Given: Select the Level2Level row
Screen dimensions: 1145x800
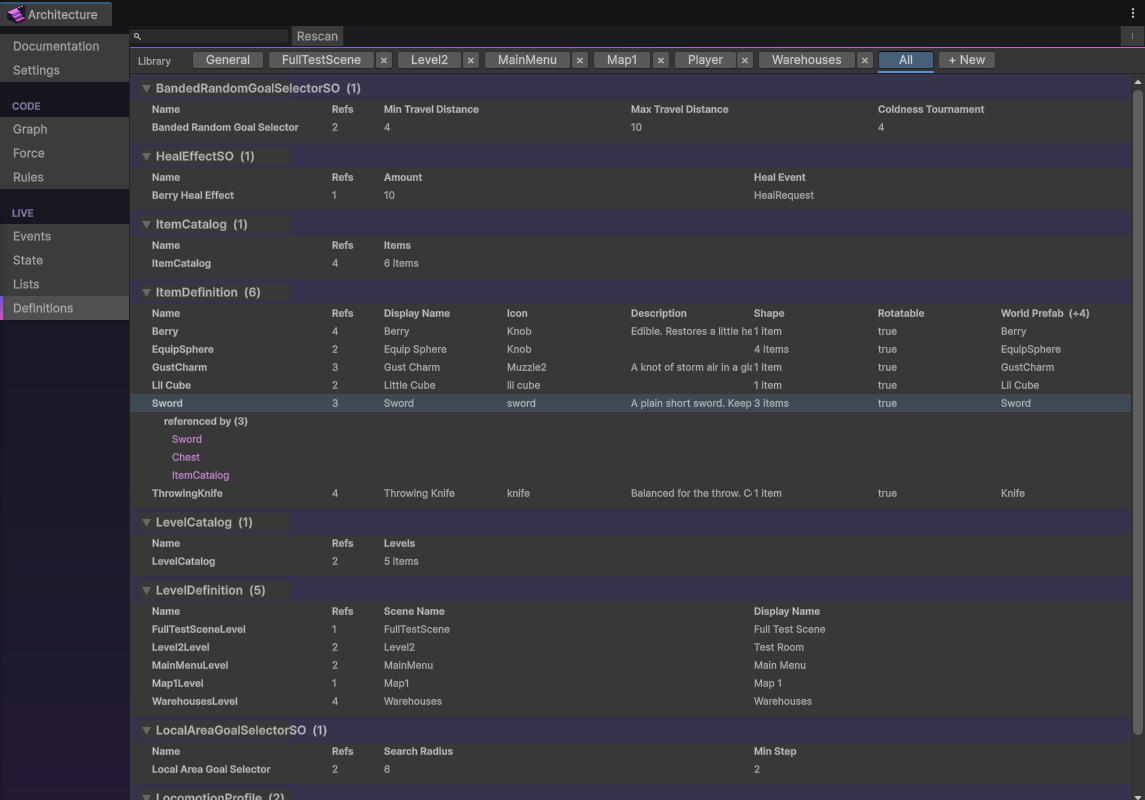Looking at the screenshot, I should click(631, 647).
